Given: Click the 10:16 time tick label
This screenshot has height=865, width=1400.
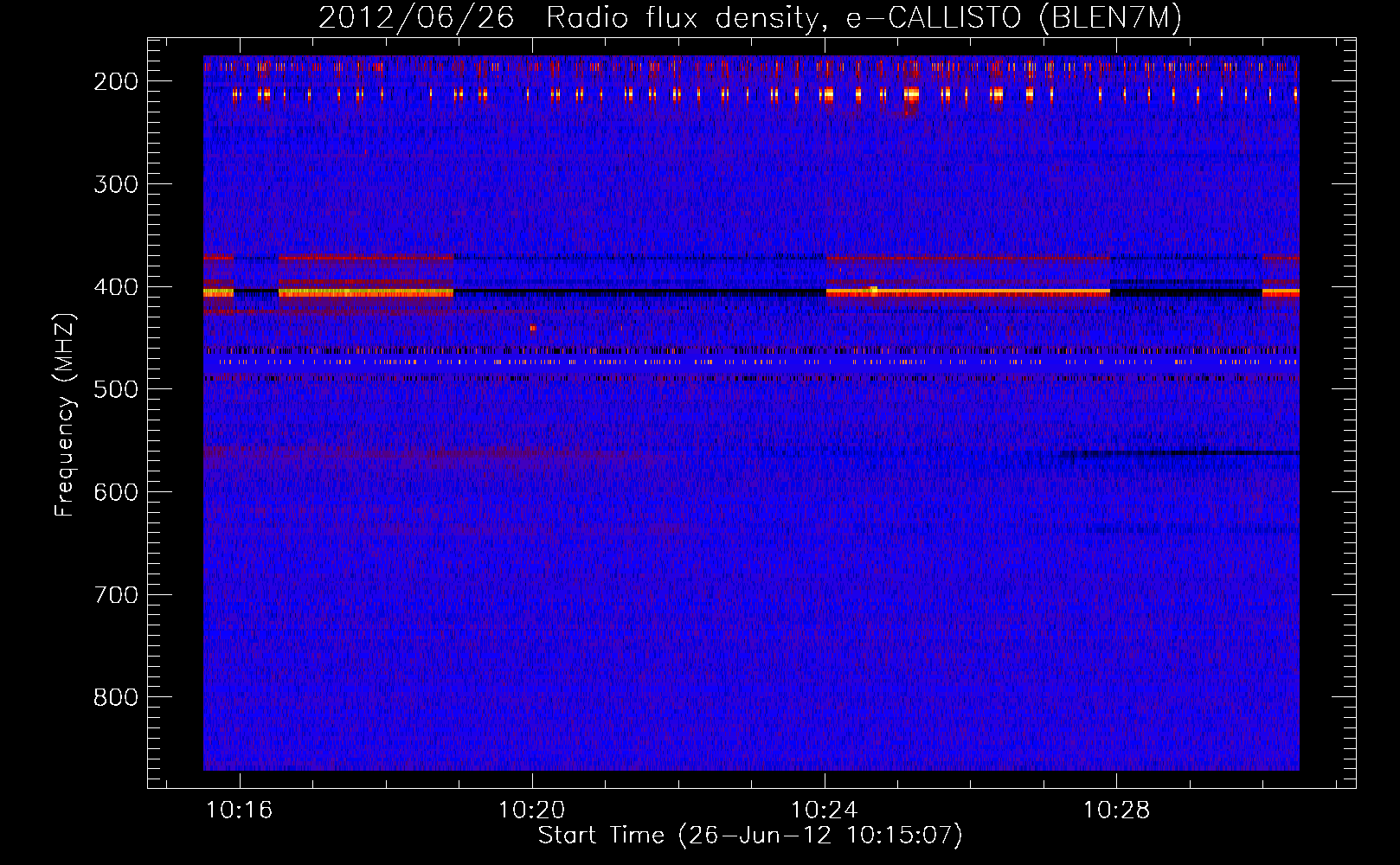Looking at the screenshot, I should tap(240, 810).
